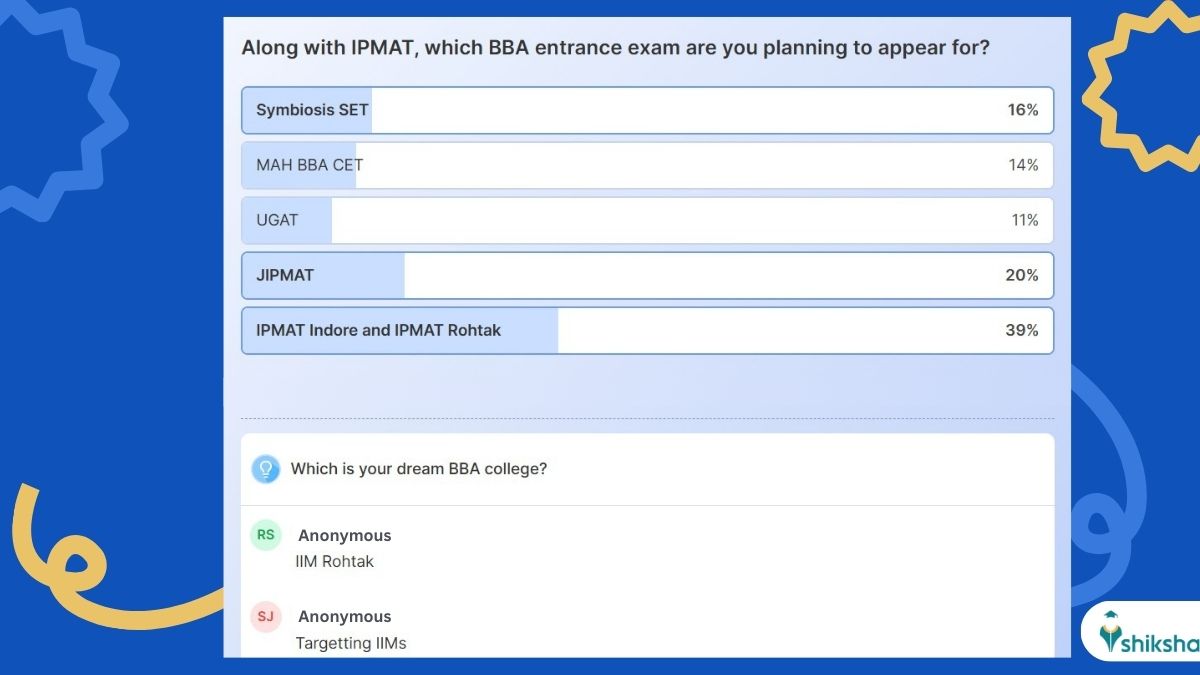Screen dimensions: 1200x675
Task: Click the 14% result on MAH BBA CET
Action: 1023,165
